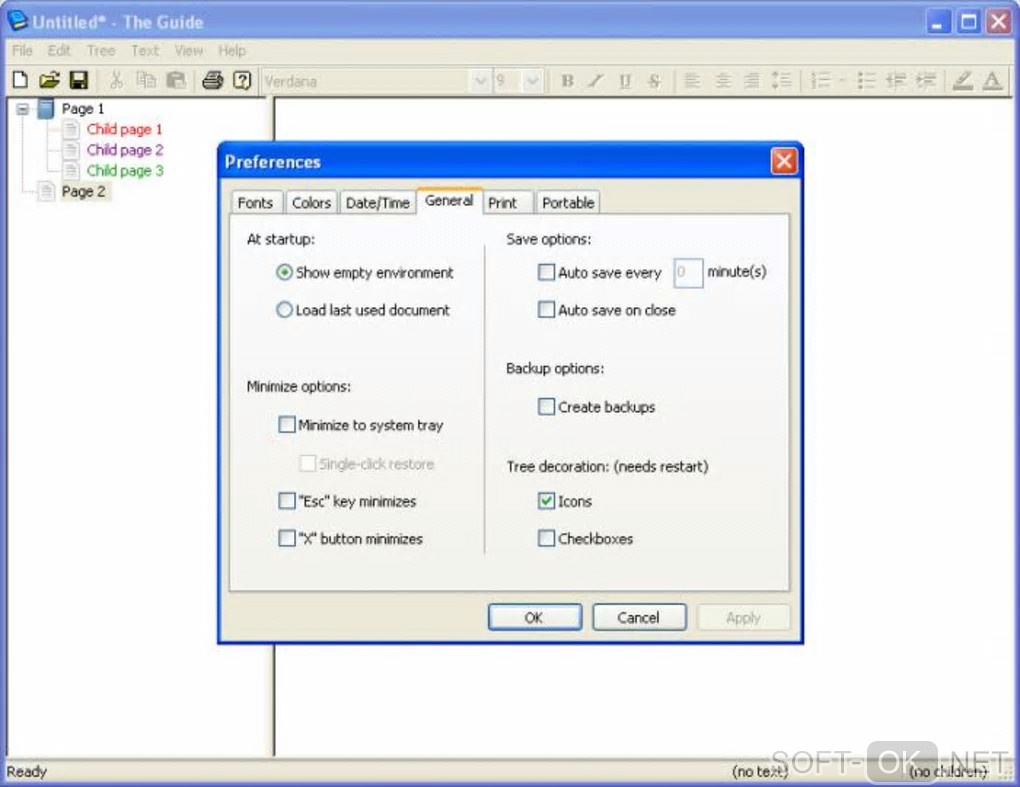This screenshot has width=1020, height=787.
Task: Enable Checkboxes tree decoration option
Action: click(546, 539)
